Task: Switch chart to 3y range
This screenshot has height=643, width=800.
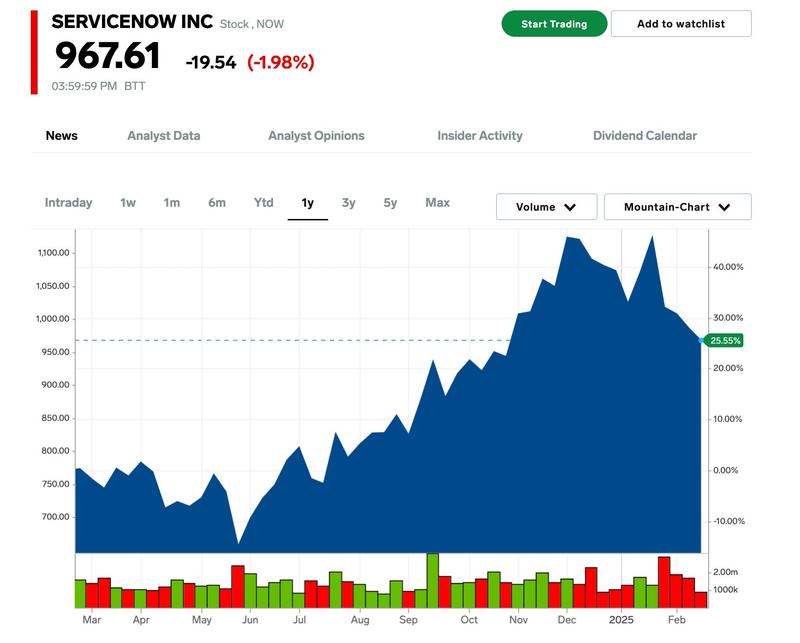Action: click(348, 203)
